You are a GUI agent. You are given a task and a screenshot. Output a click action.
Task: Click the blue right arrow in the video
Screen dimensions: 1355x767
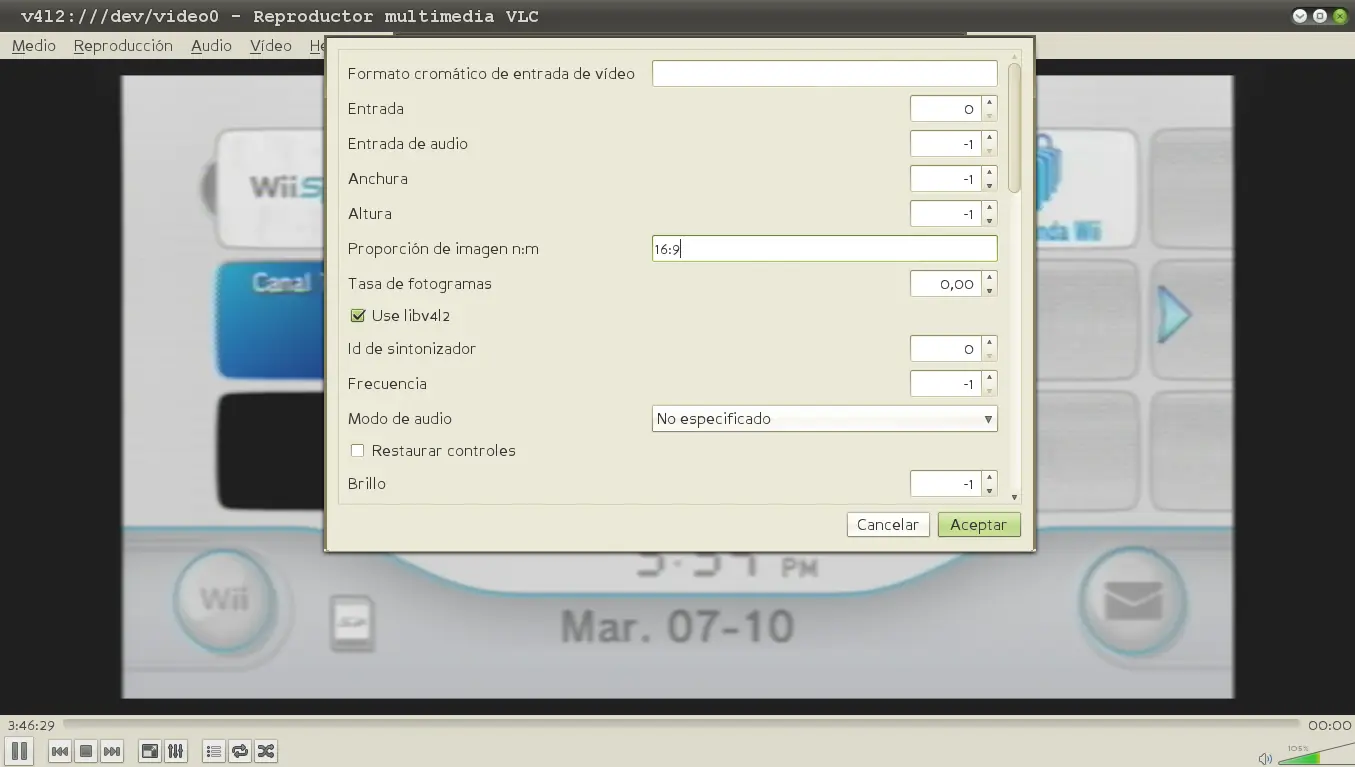point(1175,315)
